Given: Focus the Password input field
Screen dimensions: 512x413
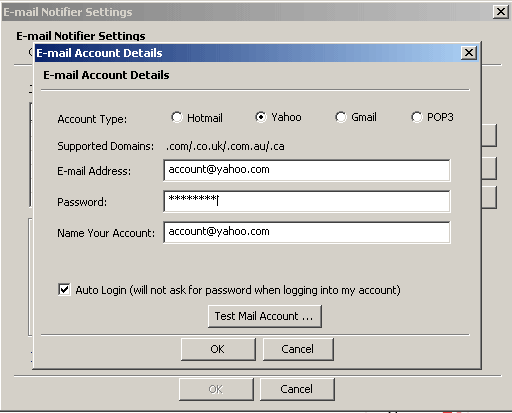Looking at the screenshot, I should (x=307, y=201).
